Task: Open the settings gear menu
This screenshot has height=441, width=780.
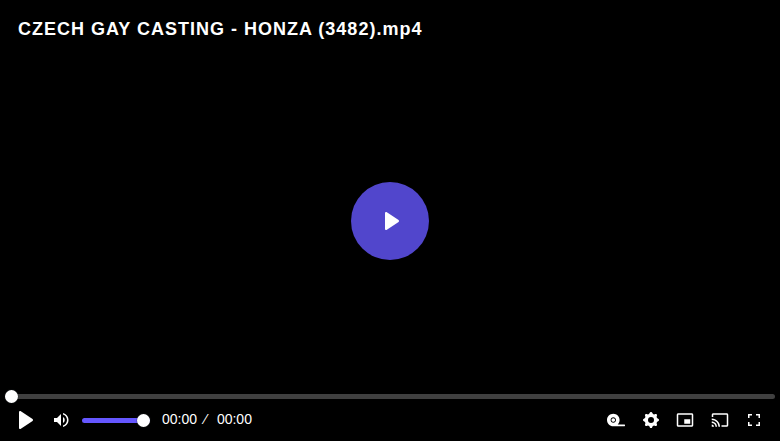Action: point(651,420)
